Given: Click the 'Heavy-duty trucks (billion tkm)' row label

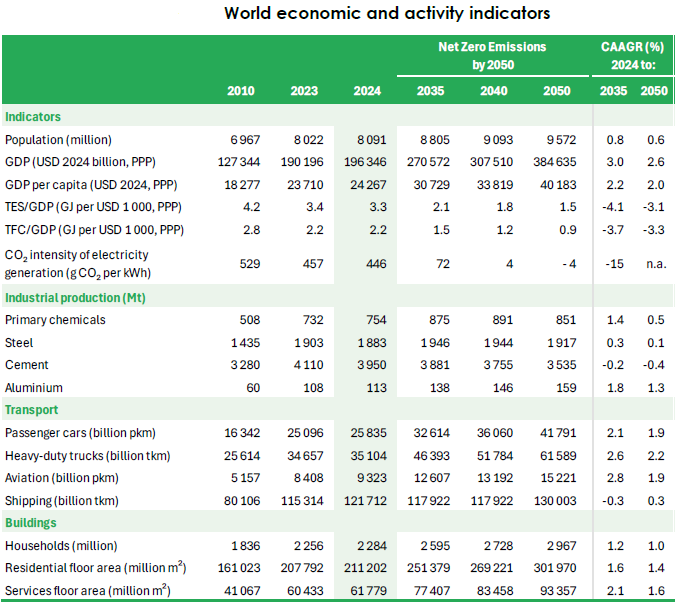Looking at the screenshot, I should [x=88, y=456].
